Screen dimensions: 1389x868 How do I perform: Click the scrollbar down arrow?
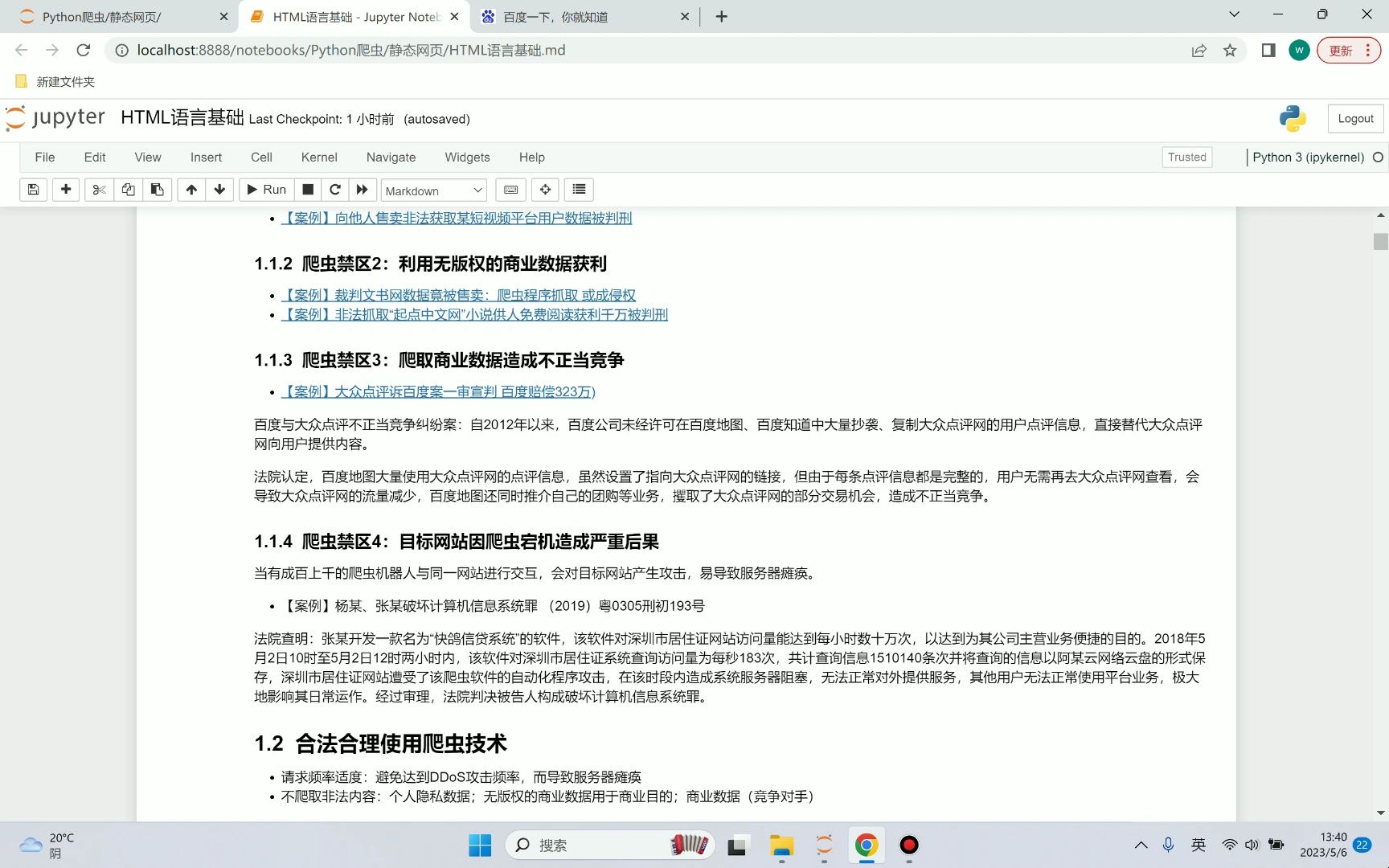(1380, 813)
